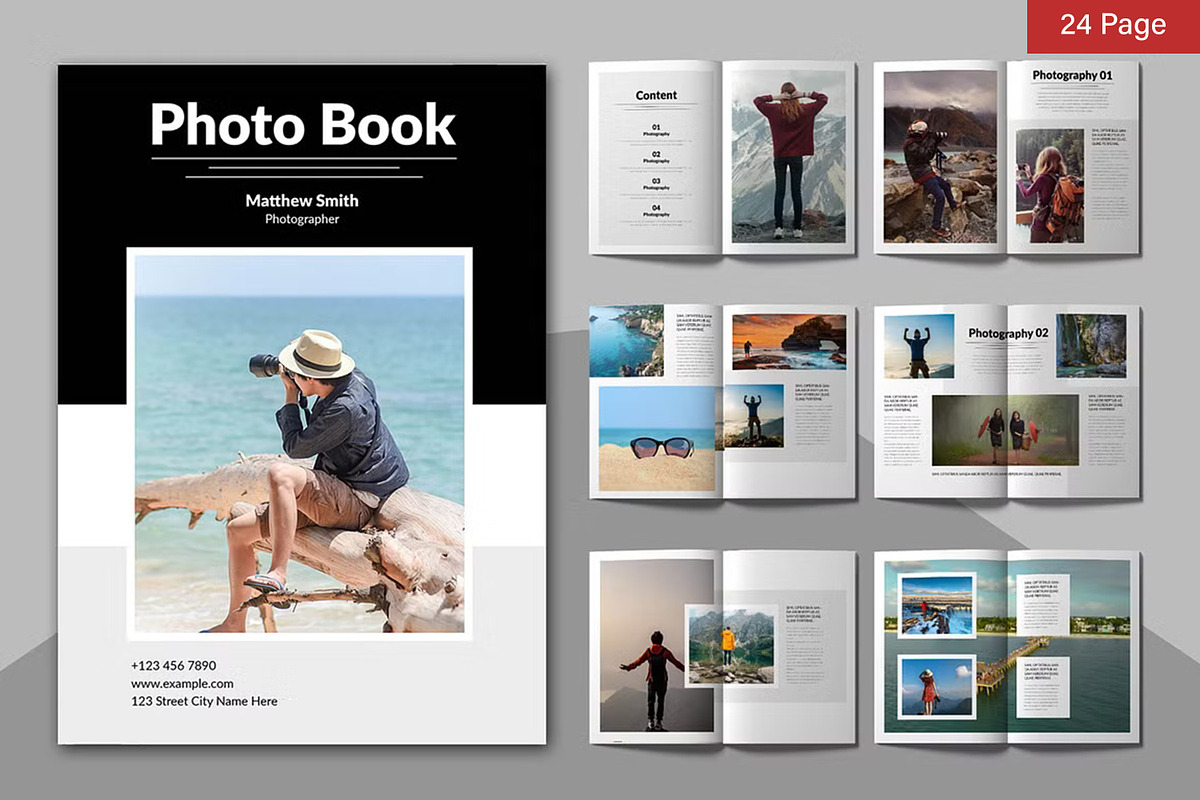Open the "www.example.com" web address

pyautogui.click(x=182, y=683)
